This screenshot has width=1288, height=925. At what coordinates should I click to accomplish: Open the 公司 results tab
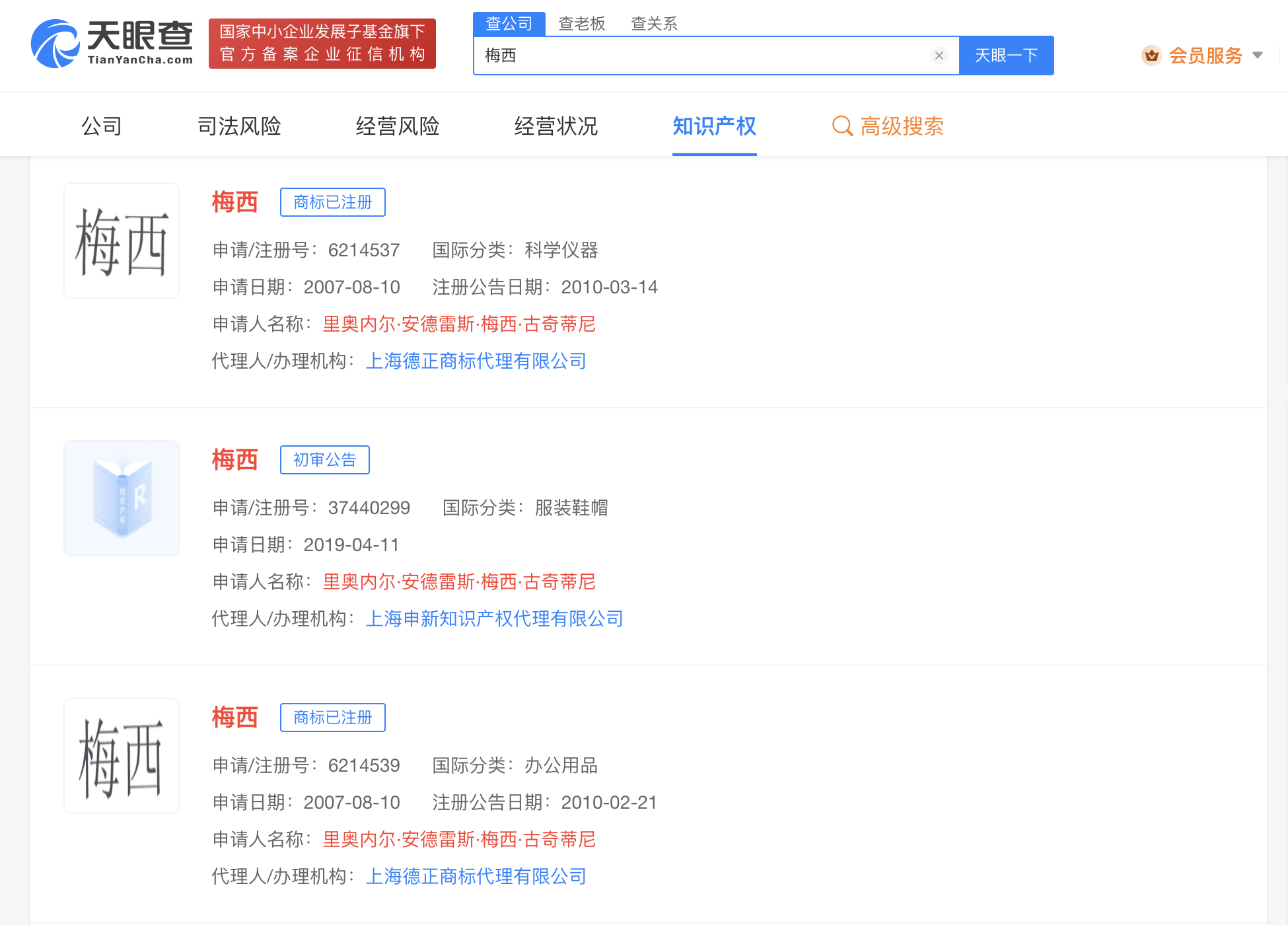tap(102, 126)
